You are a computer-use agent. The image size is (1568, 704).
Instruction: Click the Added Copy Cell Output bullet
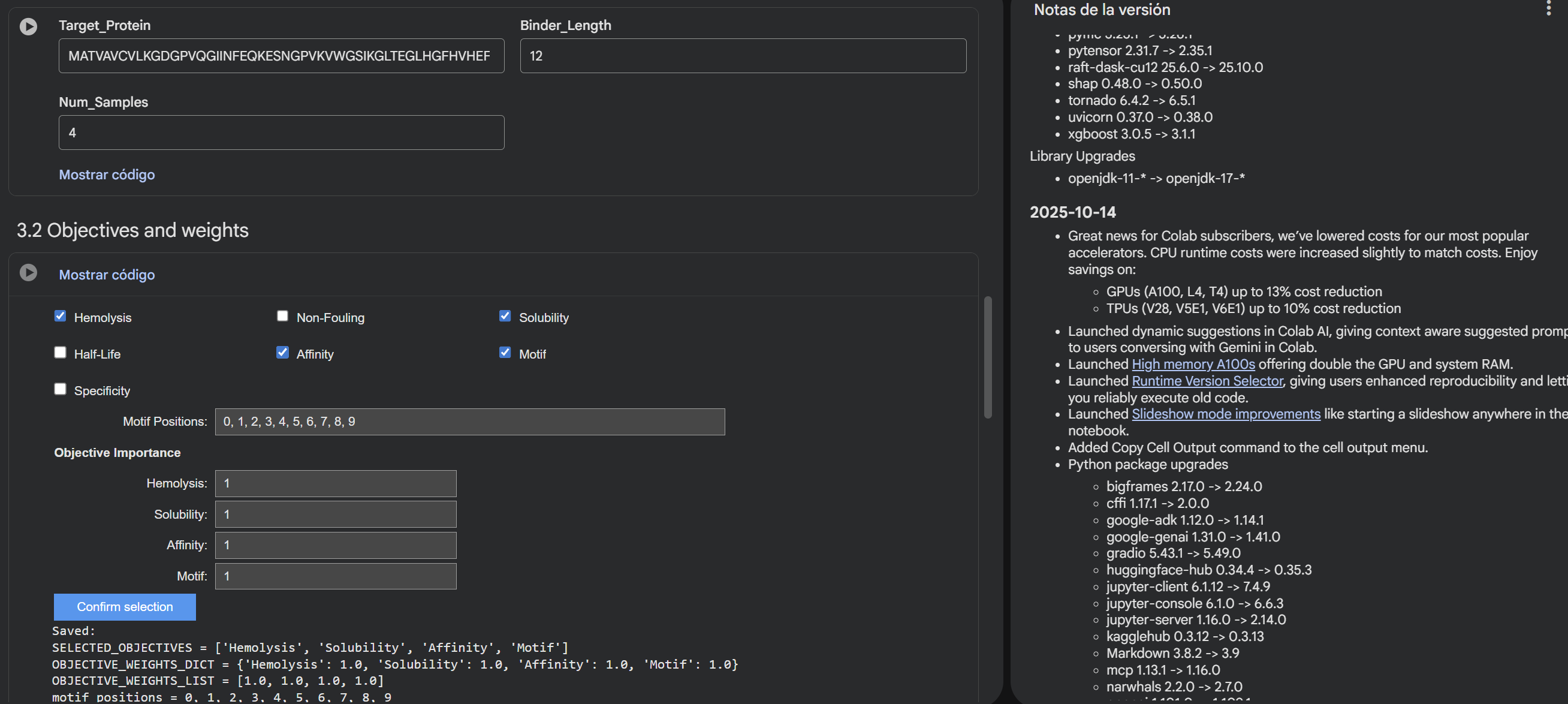tap(1248, 447)
